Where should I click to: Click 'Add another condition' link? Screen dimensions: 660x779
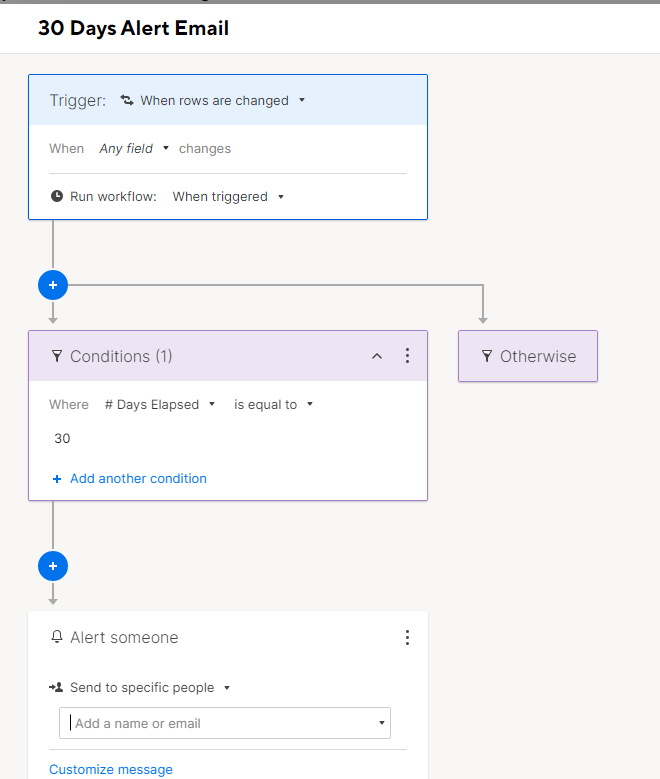pyautogui.click(x=129, y=478)
